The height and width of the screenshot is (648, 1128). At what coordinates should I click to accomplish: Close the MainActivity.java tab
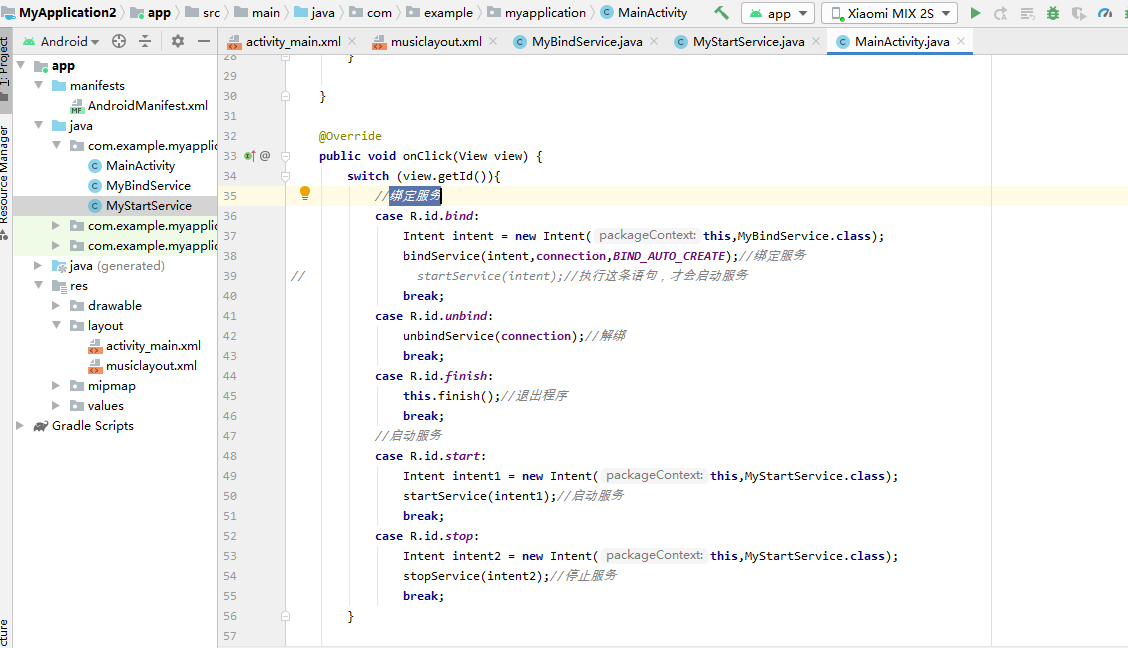[x=961, y=42]
